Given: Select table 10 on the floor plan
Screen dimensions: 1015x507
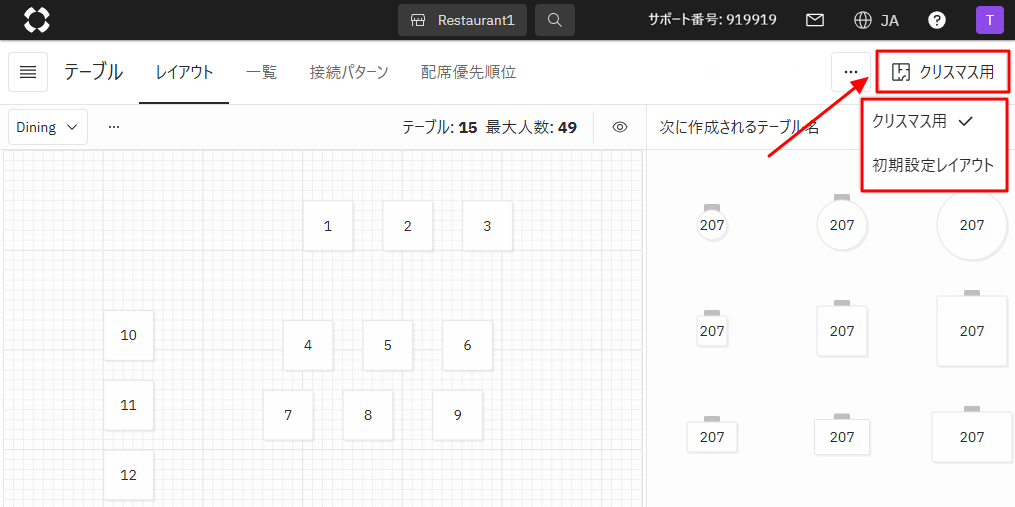Looking at the screenshot, I should 129,335.
